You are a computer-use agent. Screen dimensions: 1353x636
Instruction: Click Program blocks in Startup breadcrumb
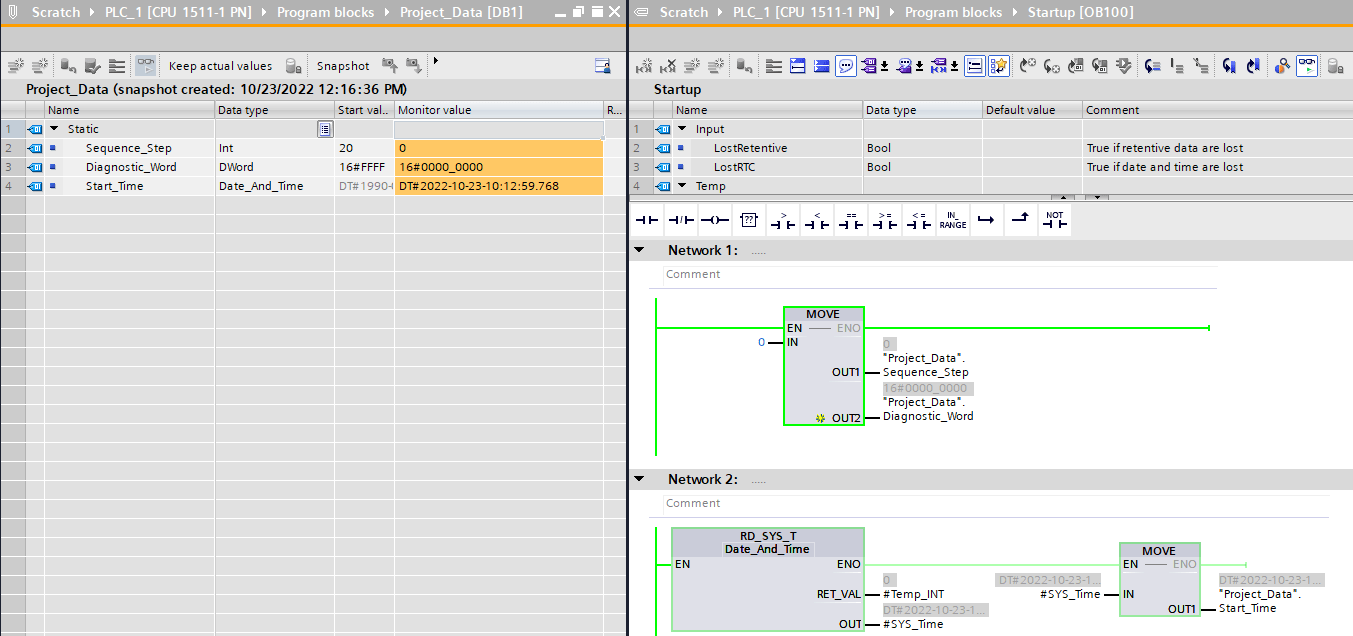coord(953,12)
